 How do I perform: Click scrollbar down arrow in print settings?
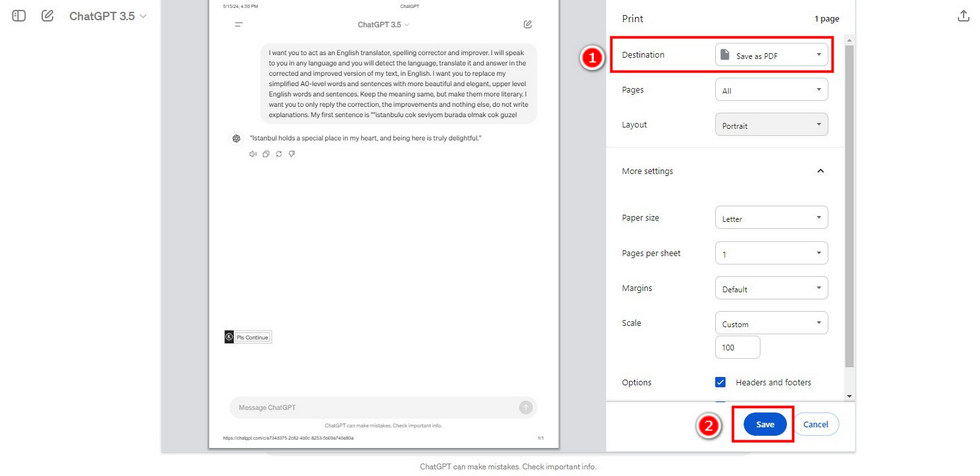click(x=849, y=395)
